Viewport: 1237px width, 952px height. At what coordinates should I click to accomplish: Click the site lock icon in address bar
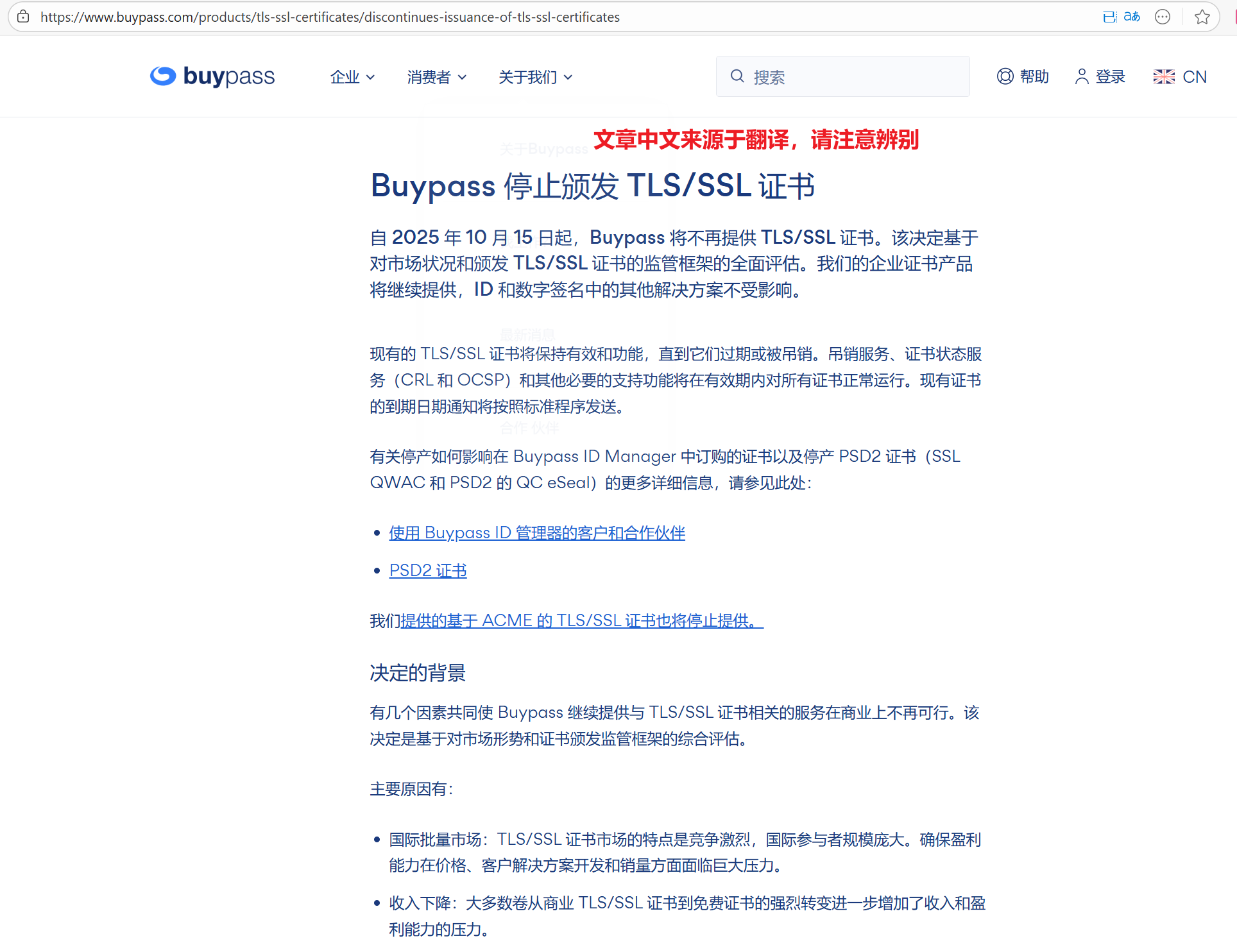tap(23, 17)
